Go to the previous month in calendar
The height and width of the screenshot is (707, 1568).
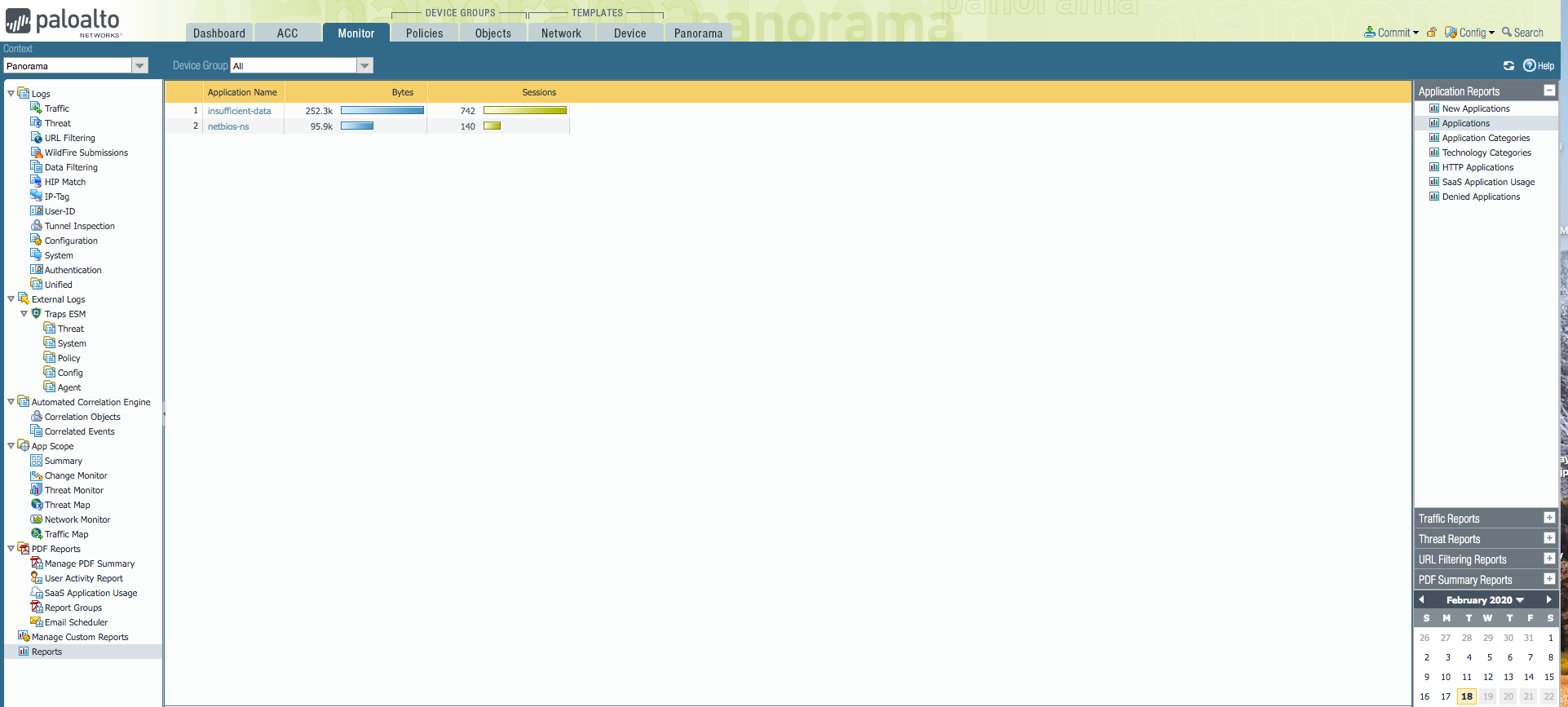[x=1422, y=599]
